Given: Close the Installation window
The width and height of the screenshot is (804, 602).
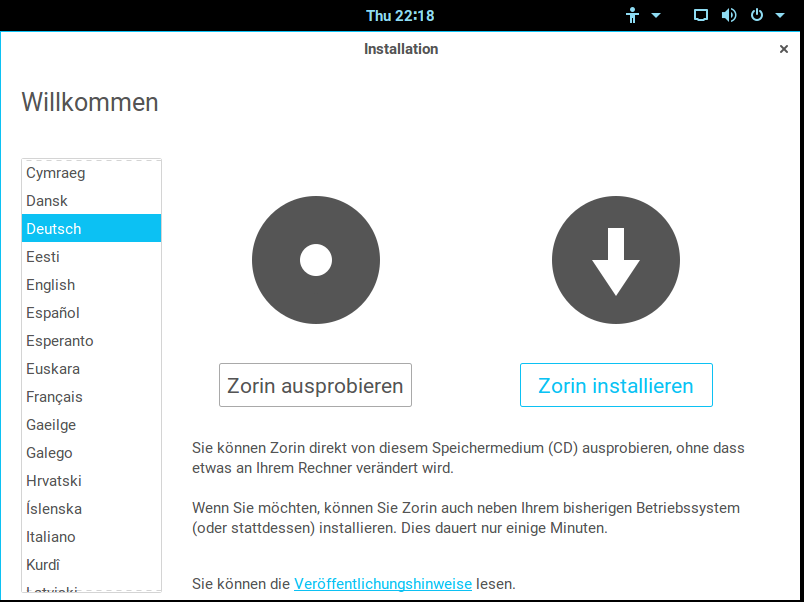Looking at the screenshot, I should coord(783,49).
